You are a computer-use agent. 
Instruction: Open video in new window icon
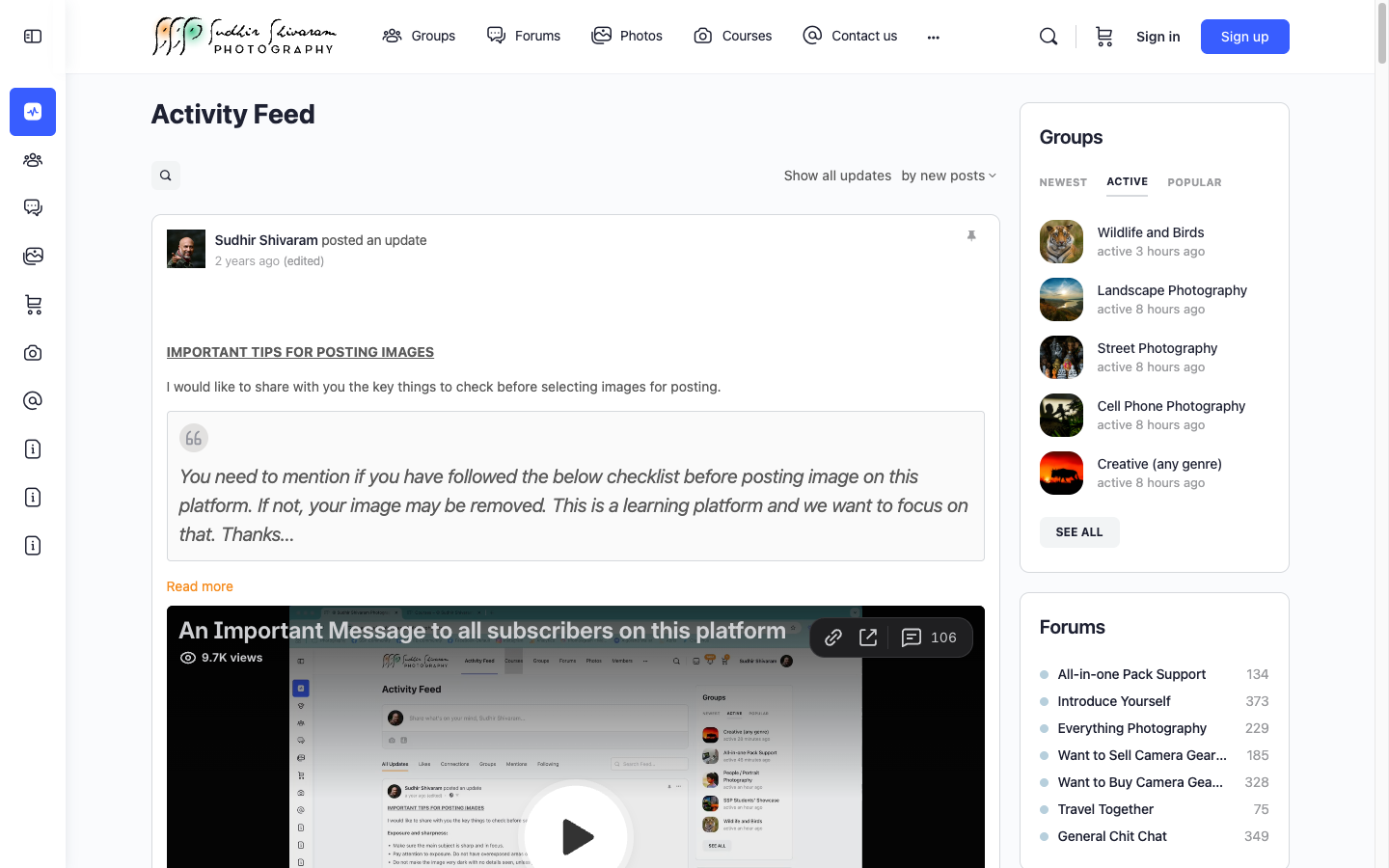pos(868,637)
